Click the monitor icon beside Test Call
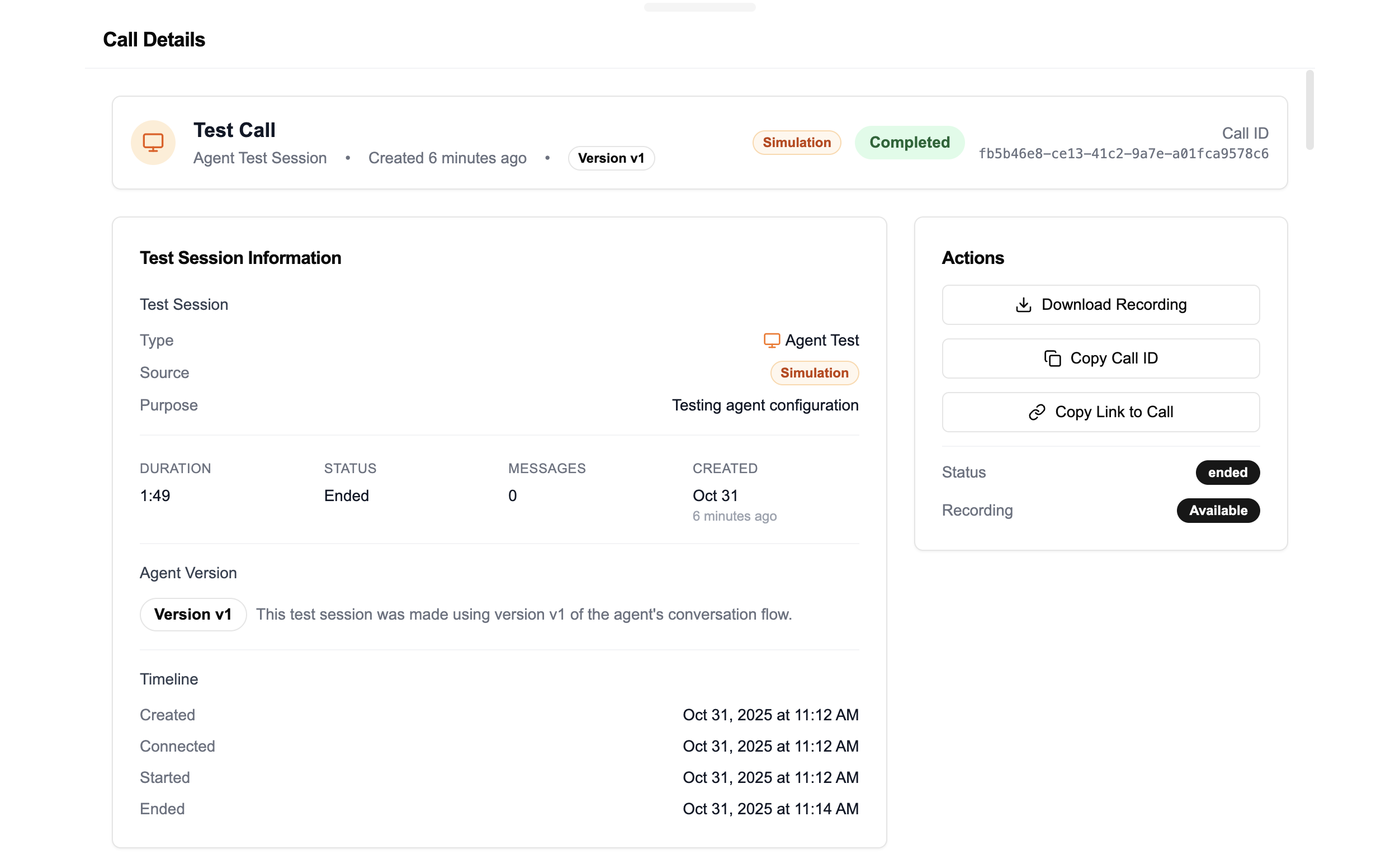The image size is (1400, 859). [x=153, y=142]
